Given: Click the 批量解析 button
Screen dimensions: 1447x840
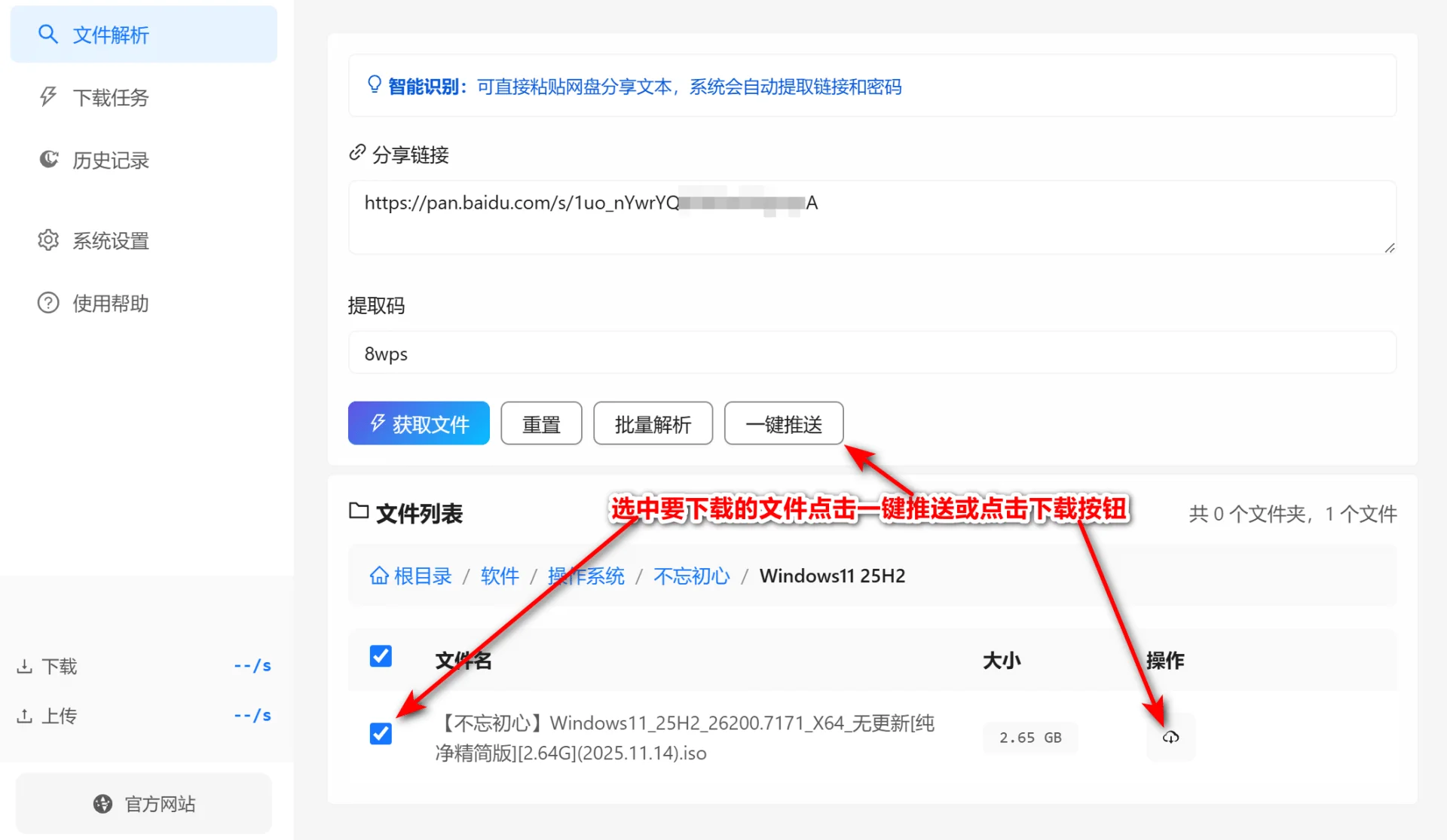Looking at the screenshot, I should click(653, 424).
